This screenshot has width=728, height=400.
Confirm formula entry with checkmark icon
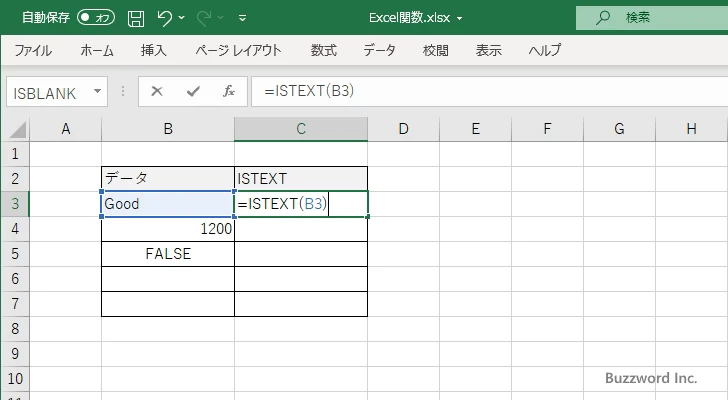tap(193, 91)
